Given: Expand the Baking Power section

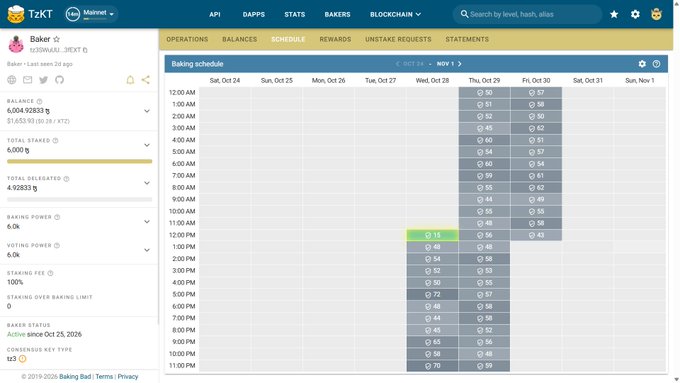Looking at the screenshot, I should (147, 222).
